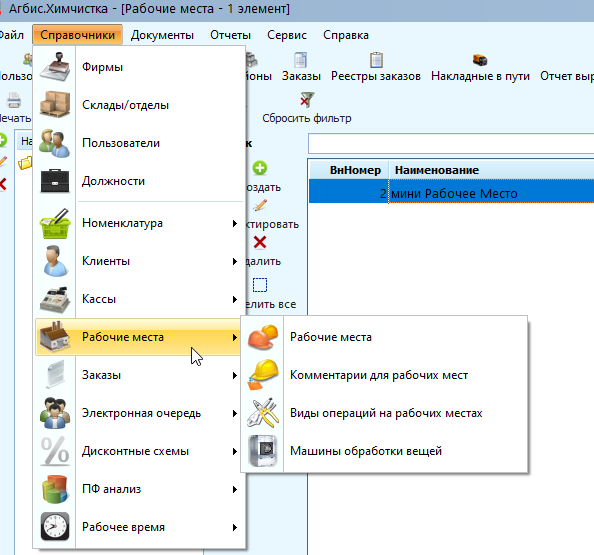Image resolution: width=594 pixels, height=555 pixels.
Task: Open the Номенклатура basket icon
Action: point(55,223)
